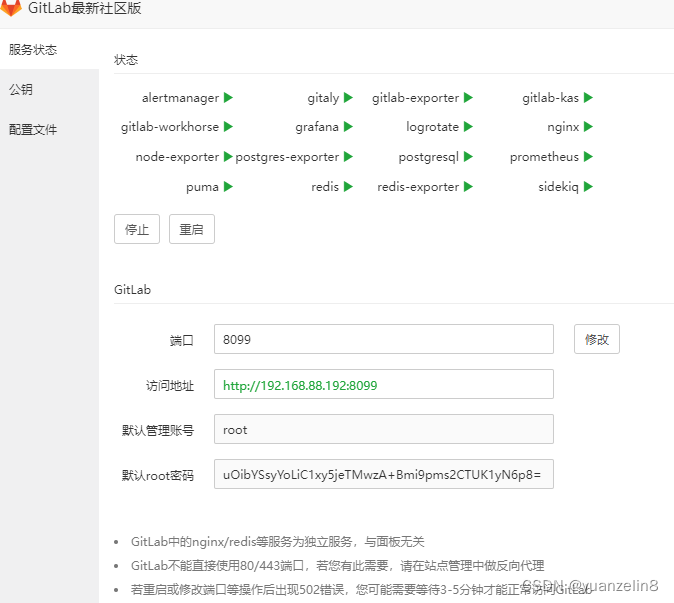674x603 pixels.
Task: Click the puma service name
Action: coord(202,187)
